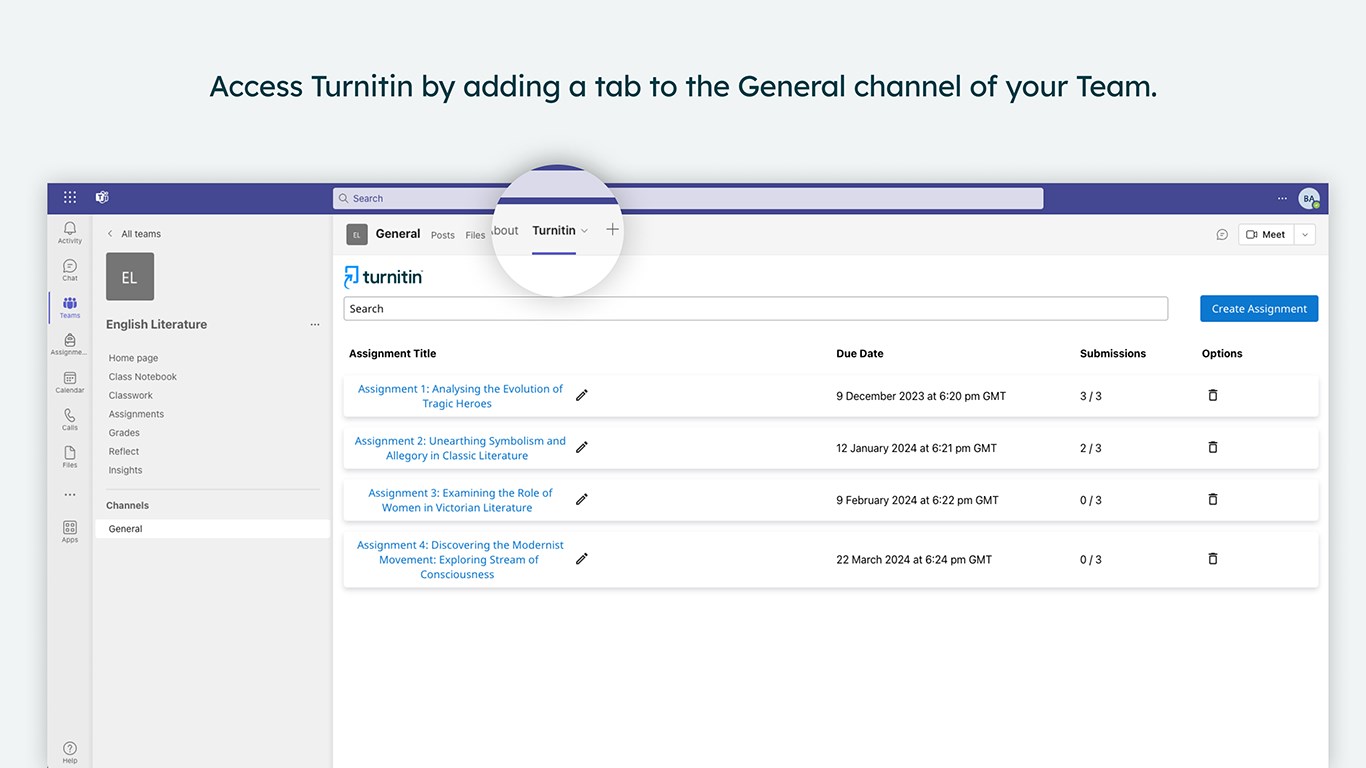
Task: Delete Assignment 2 using trash icon
Action: [x=1213, y=447]
